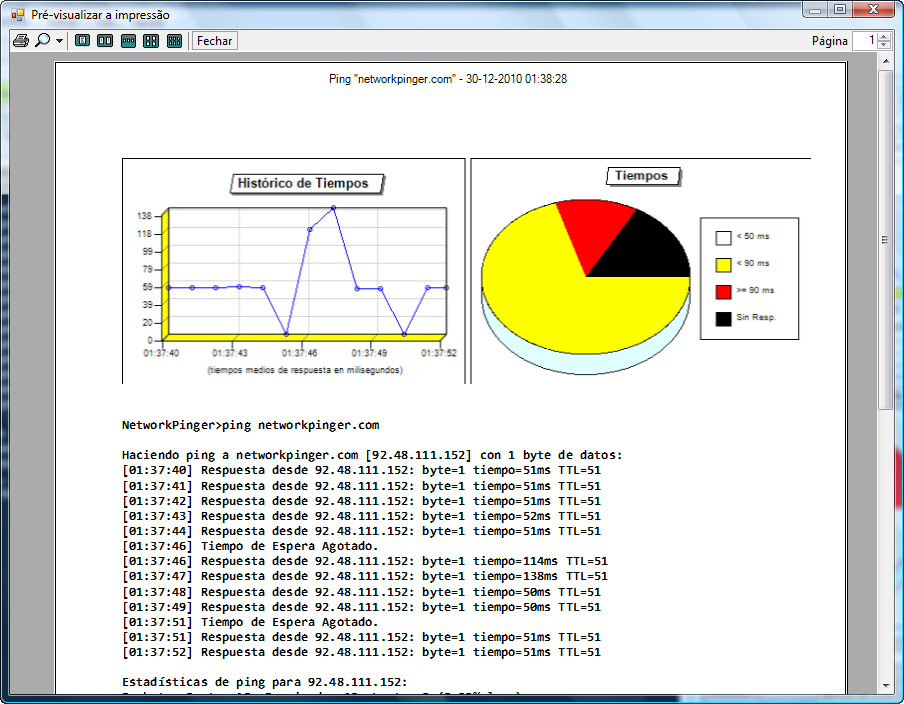Screen dimensions: 904x704
Task: Open the zoom level dropdown arrow
Action: [x=59, y=41]
